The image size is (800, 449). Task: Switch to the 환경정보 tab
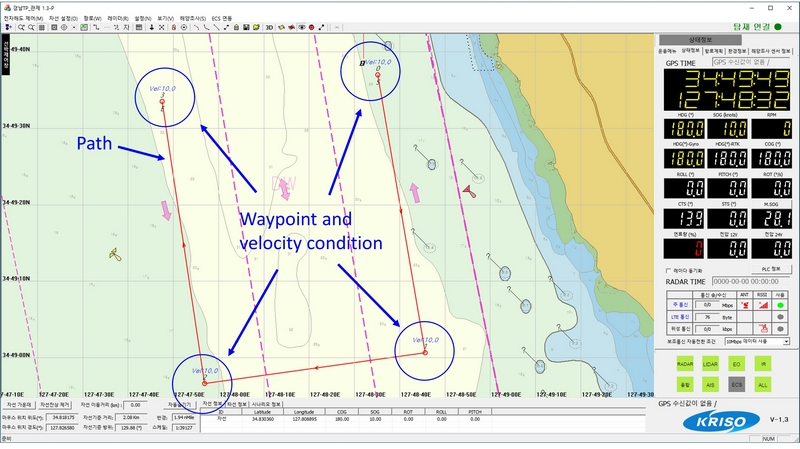point(737,51)
